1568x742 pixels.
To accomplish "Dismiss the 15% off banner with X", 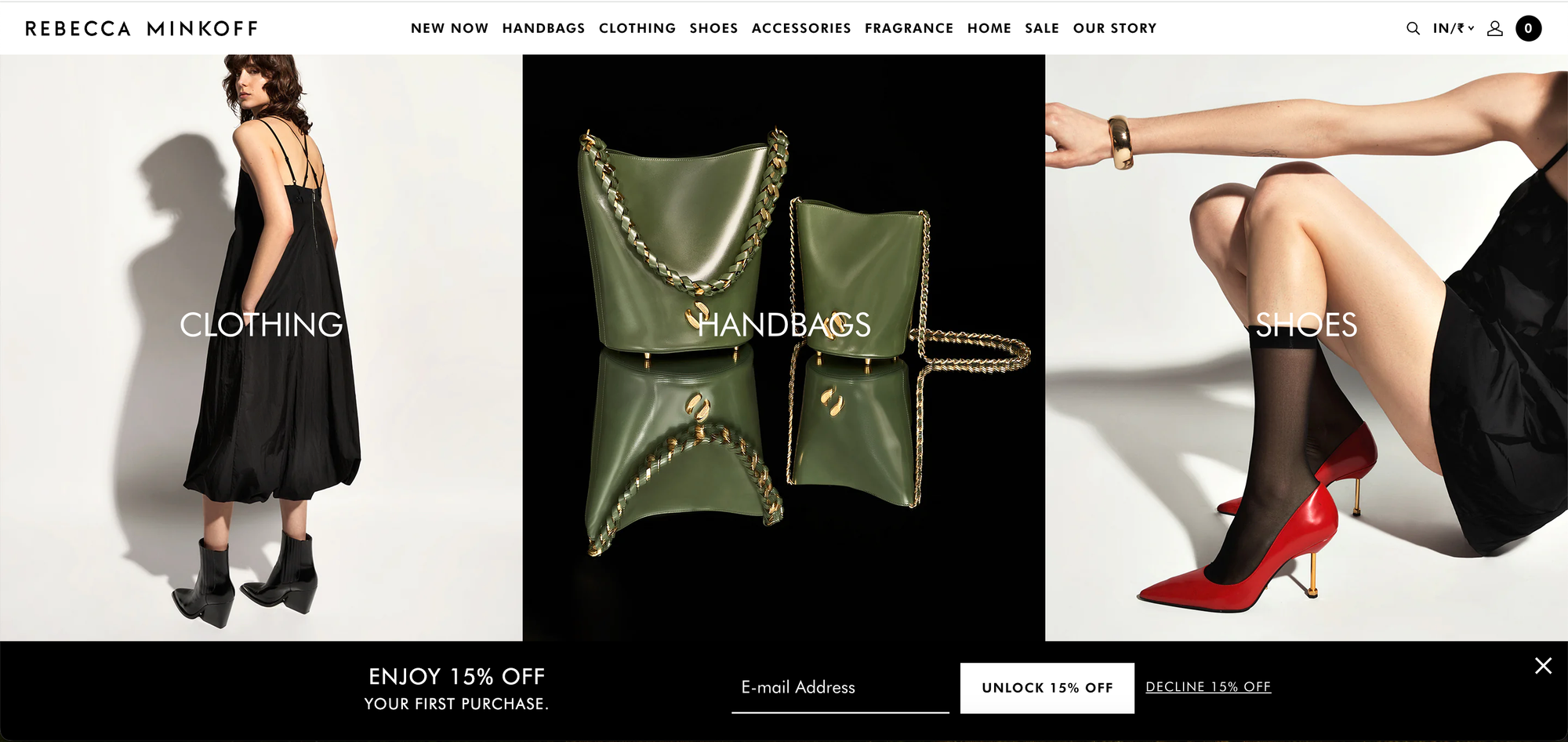I will [1543, 666].
